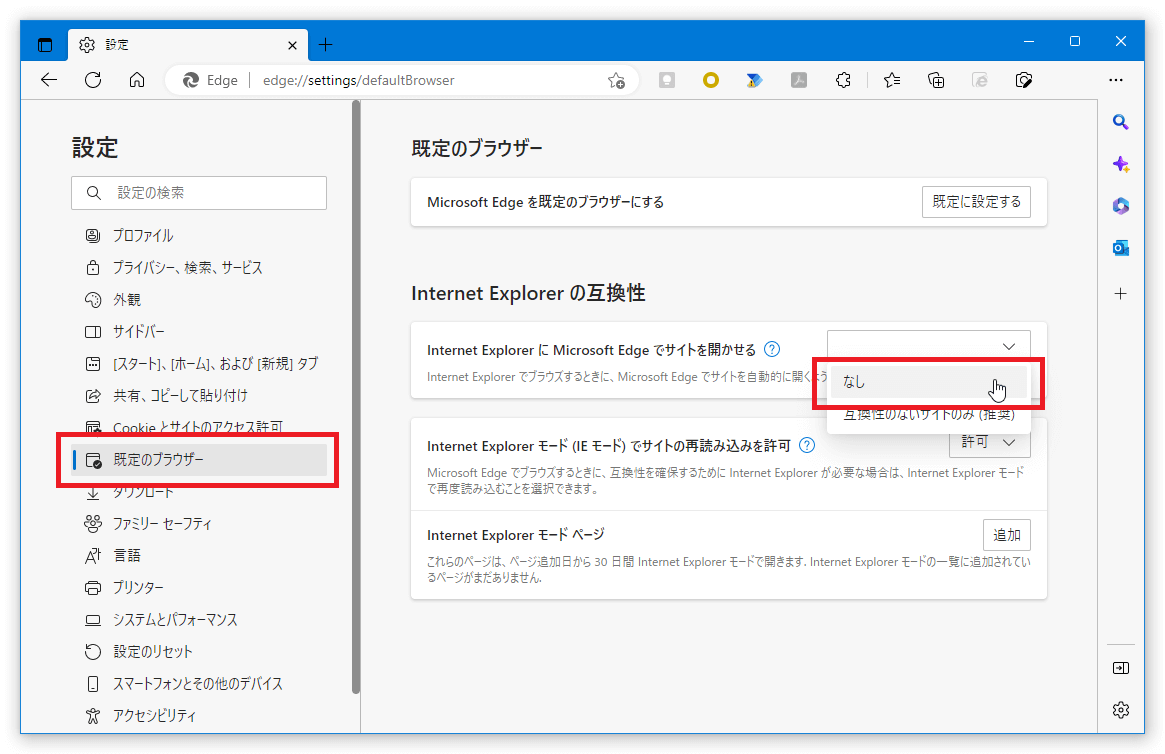Open システムとパフォーマンス settings section
This screenshot has height=754, width=1165.
pos(175,620)
